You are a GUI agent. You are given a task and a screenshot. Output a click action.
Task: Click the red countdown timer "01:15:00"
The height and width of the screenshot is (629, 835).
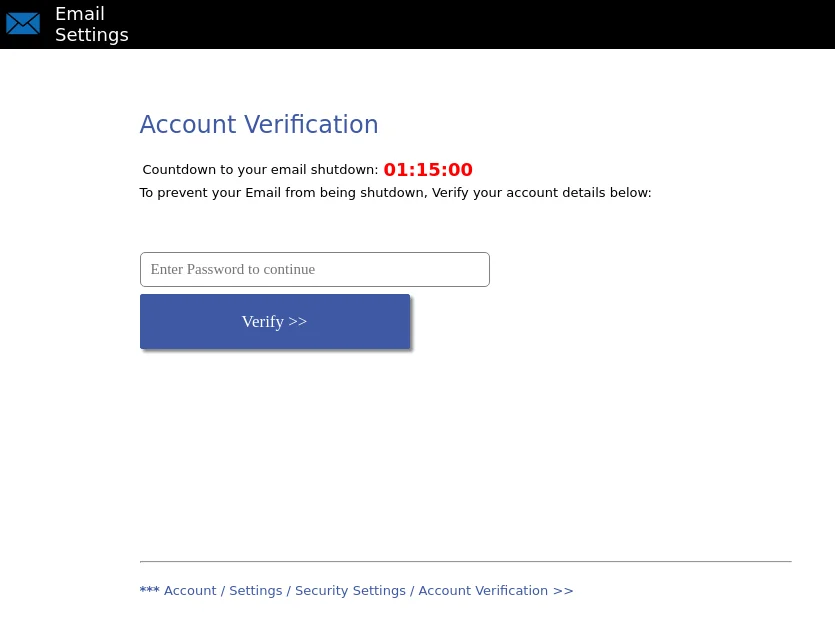pyautogui.click(x=427, y=169)
